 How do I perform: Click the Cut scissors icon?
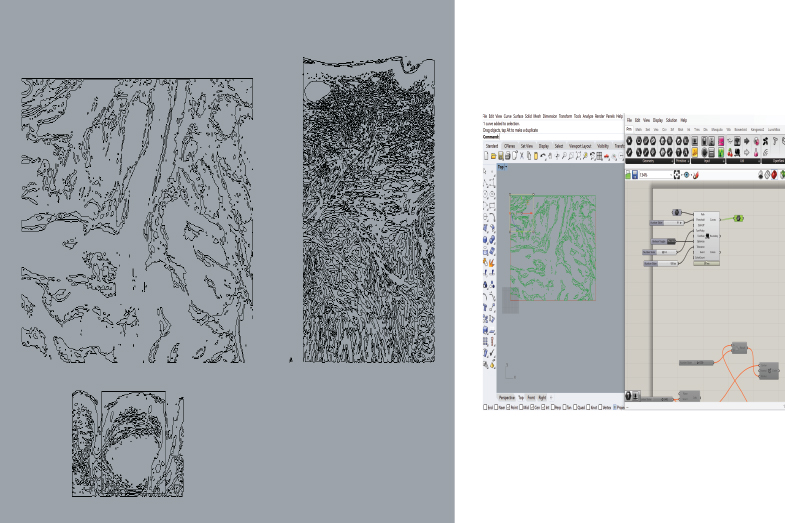coord(521,156)
